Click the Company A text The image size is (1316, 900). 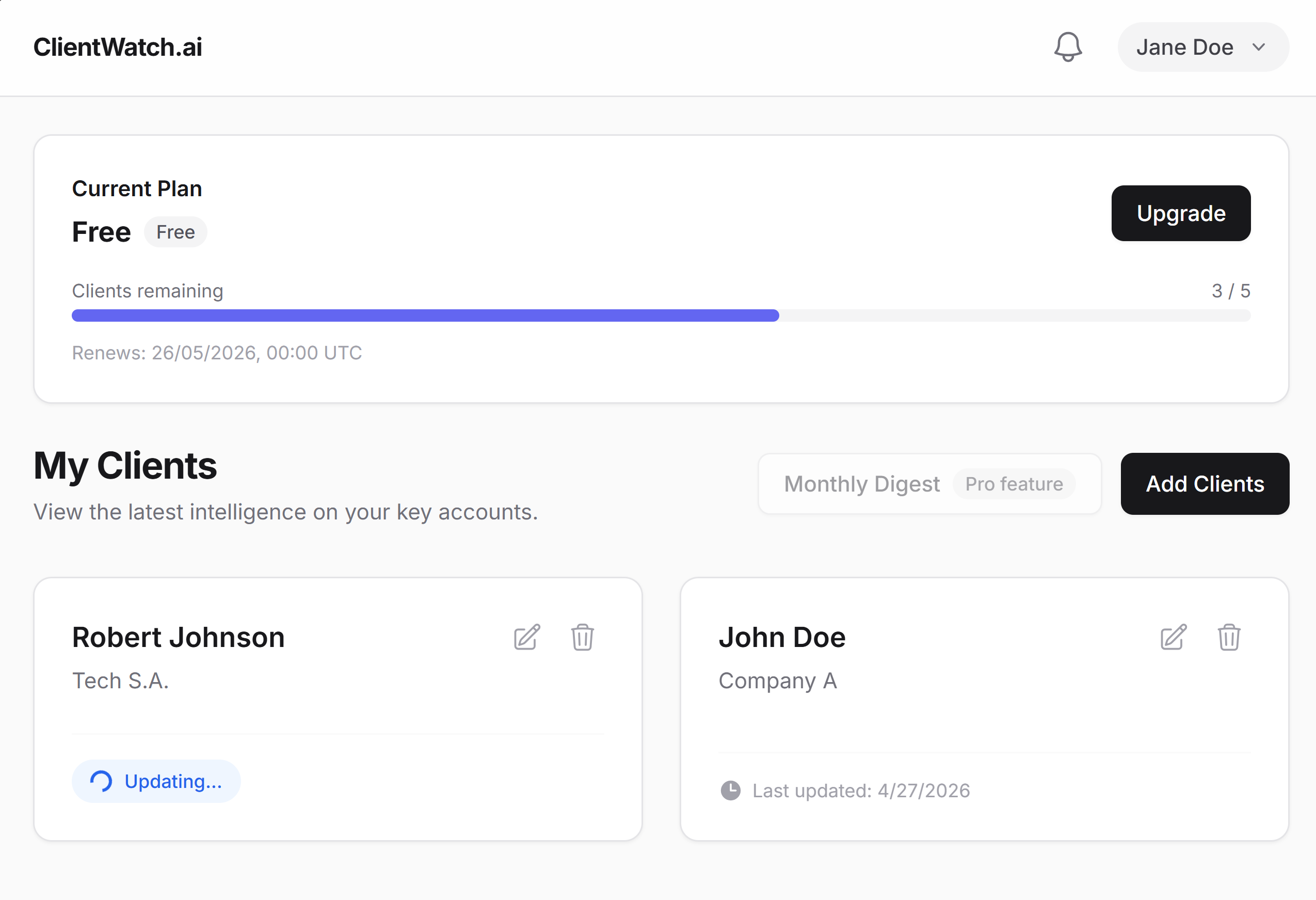778,681
